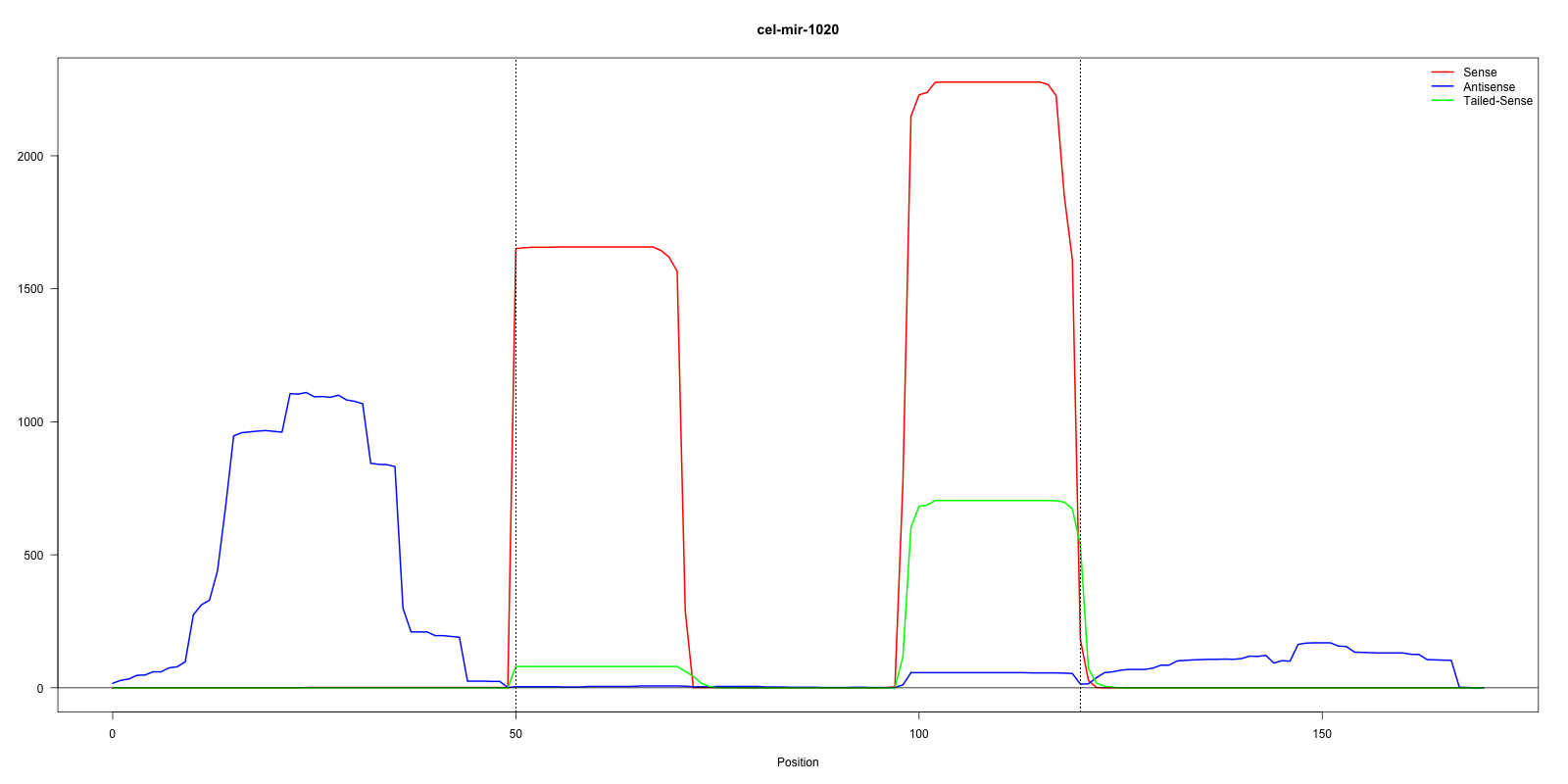
Task: Click the plot title cel-mir-1020
Action: 797,29
